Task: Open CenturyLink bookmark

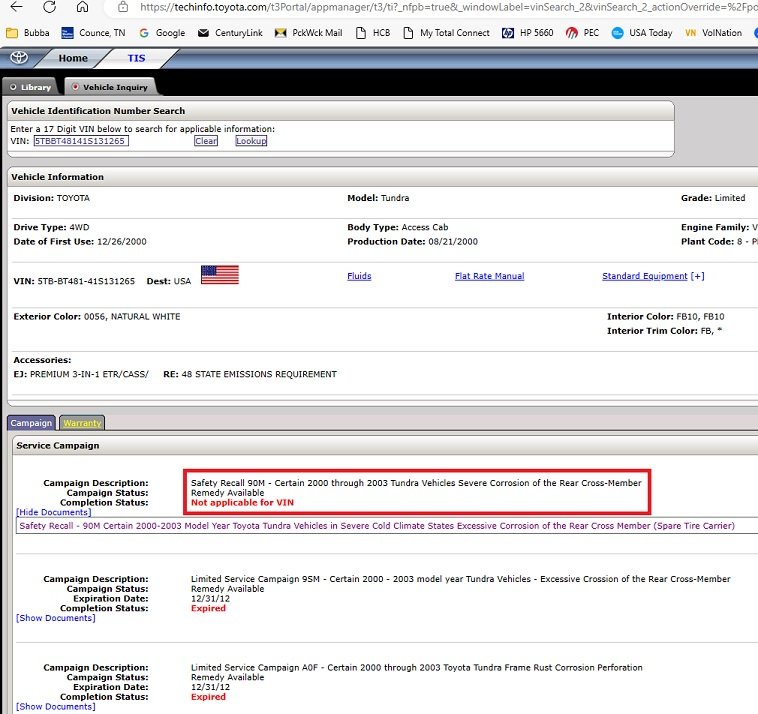Action: (x=231, y=33)
